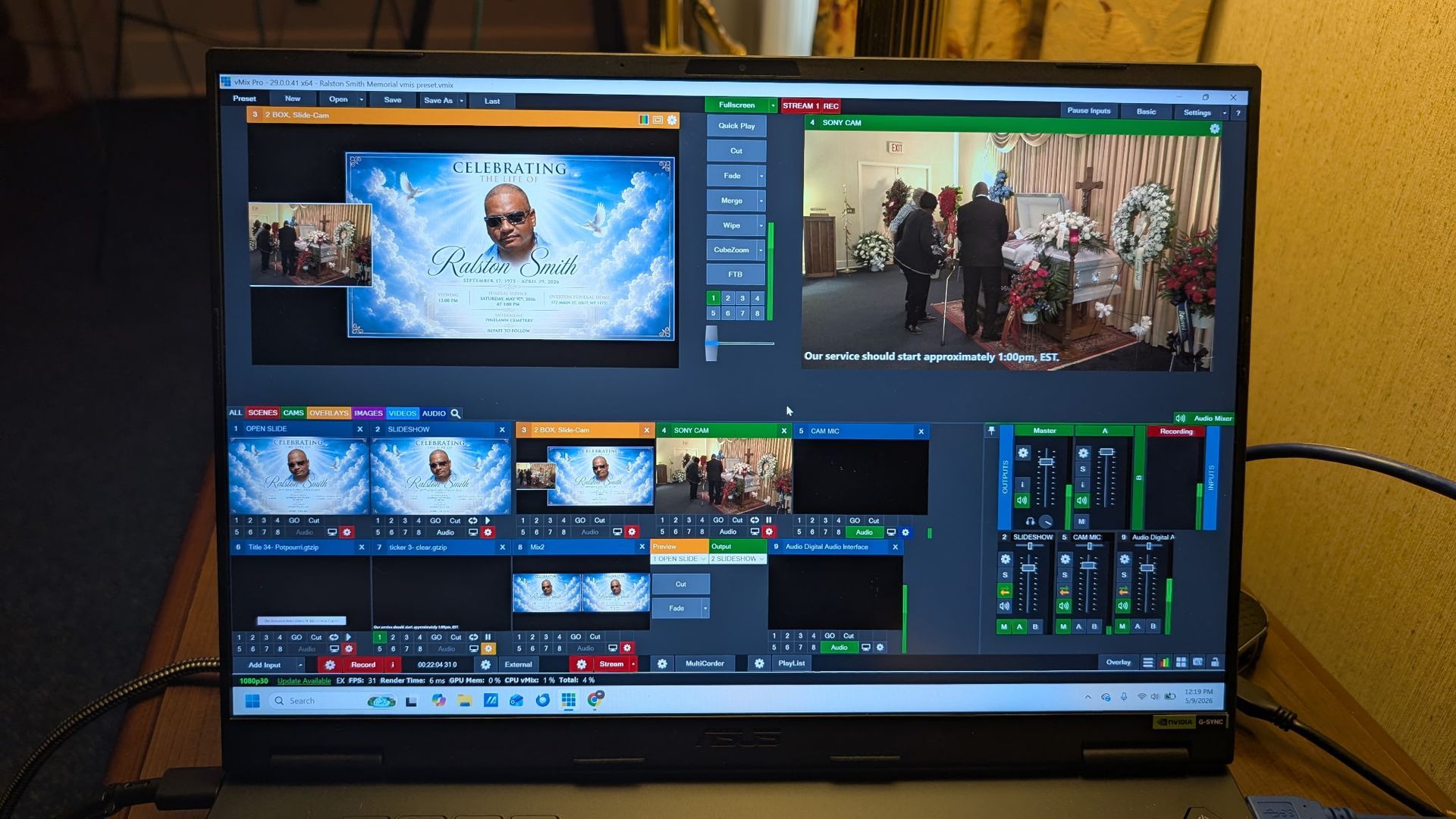1456x819 pixels.
Task: Toggle Master bus M on Audio Digital channel
Action: 1122,627
